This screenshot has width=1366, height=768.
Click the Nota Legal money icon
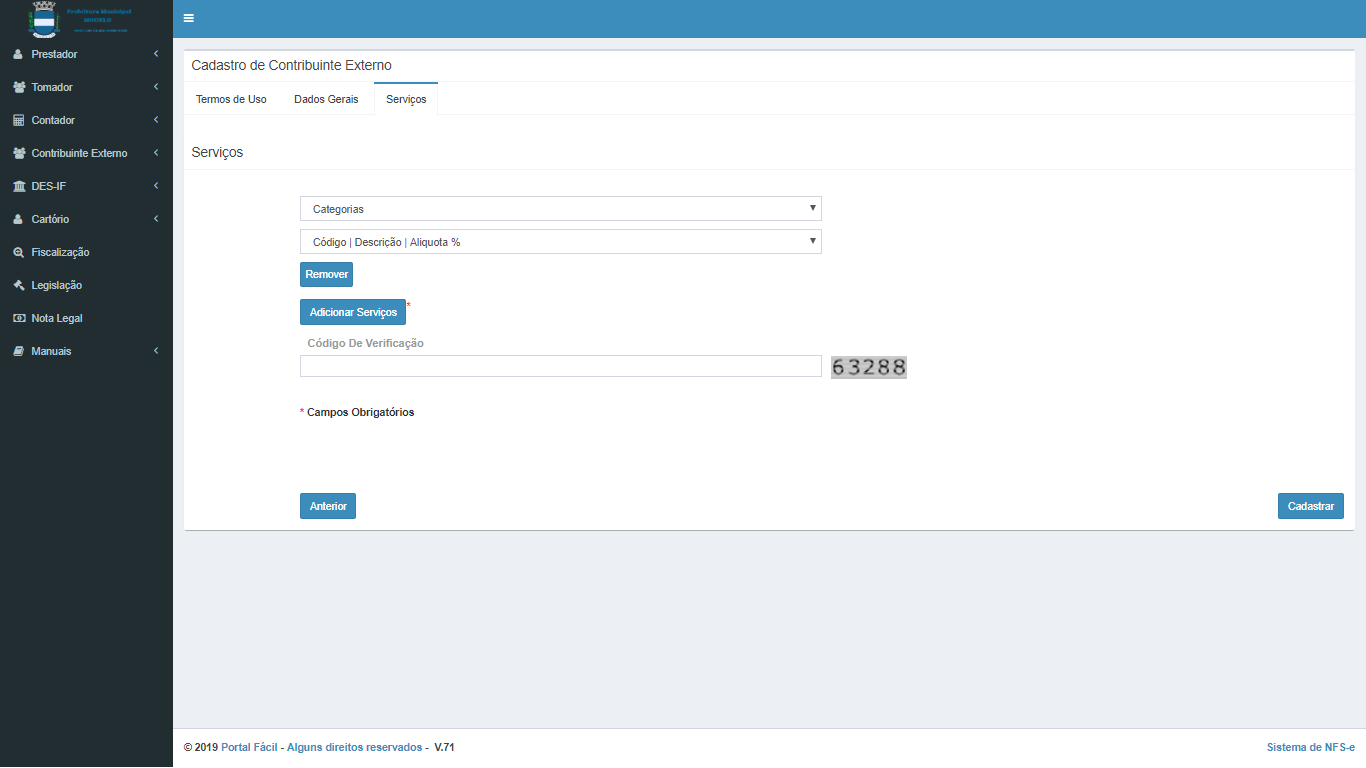coord(18,318)
